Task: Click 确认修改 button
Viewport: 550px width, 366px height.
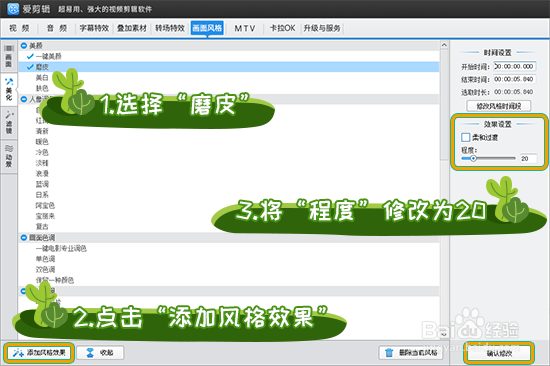Action: 499,353
